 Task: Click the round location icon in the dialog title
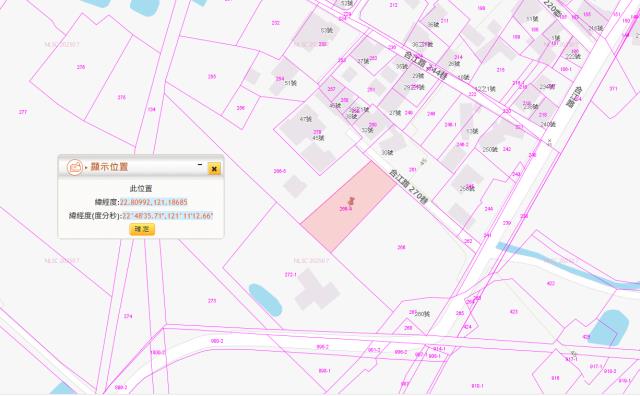(75, 167)
